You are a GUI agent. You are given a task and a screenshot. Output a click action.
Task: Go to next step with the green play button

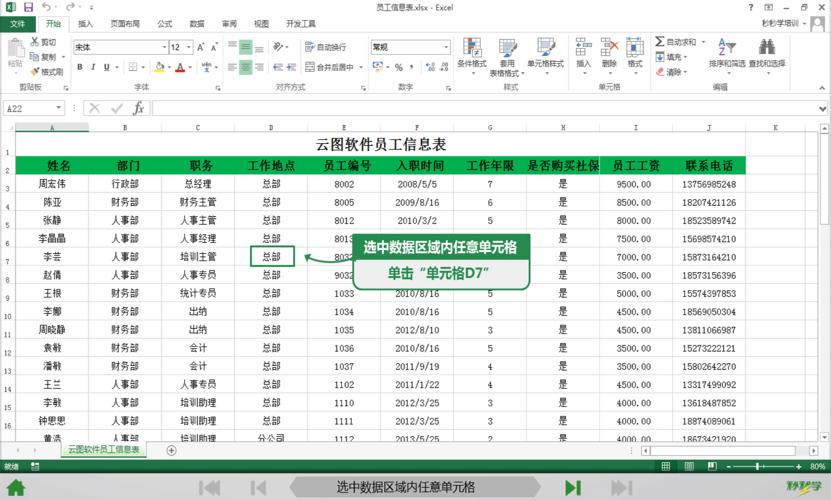573,487
